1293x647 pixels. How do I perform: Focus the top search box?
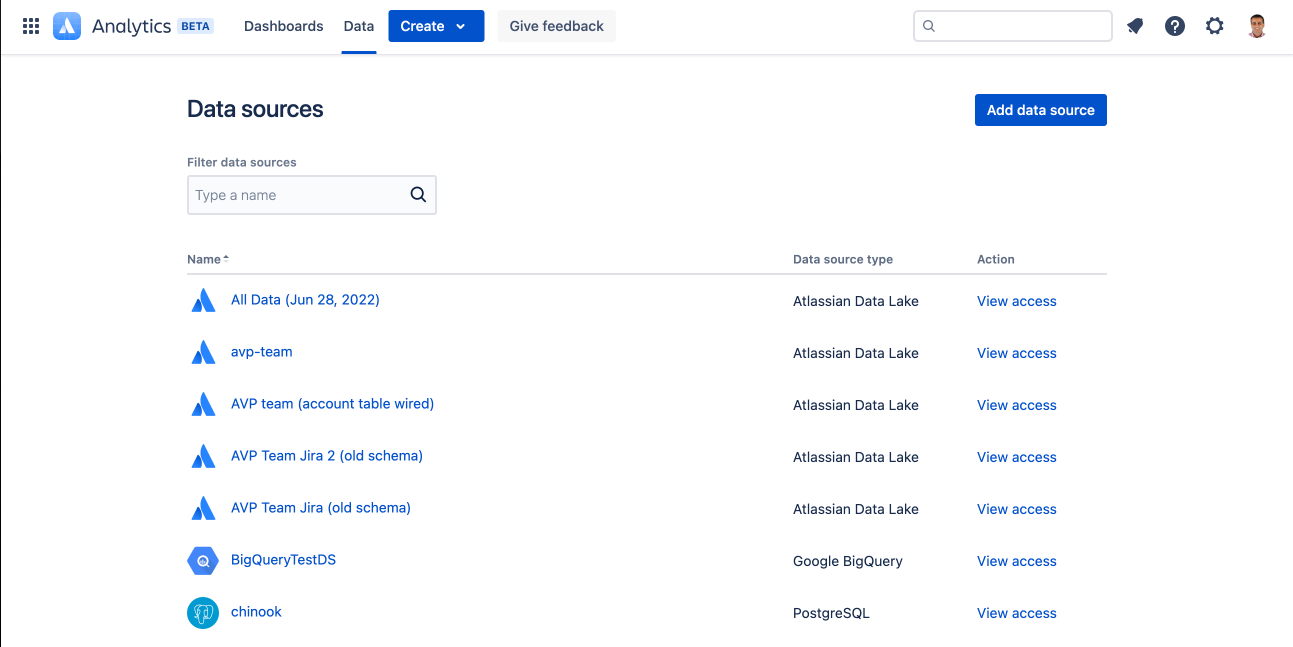1013,26
